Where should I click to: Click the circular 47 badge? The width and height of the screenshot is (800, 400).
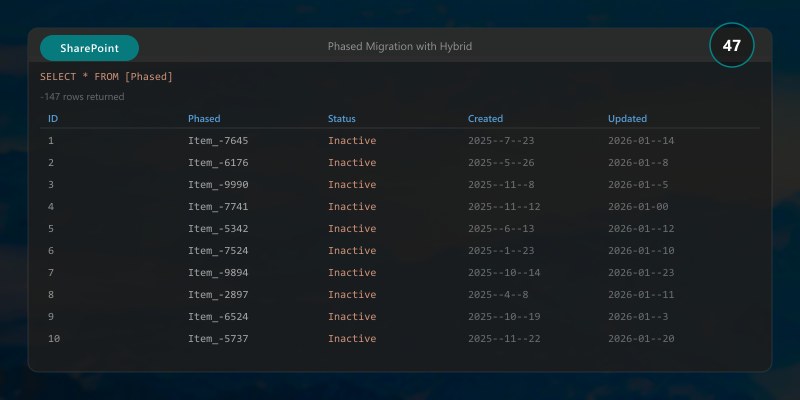(x=732, y=45)
